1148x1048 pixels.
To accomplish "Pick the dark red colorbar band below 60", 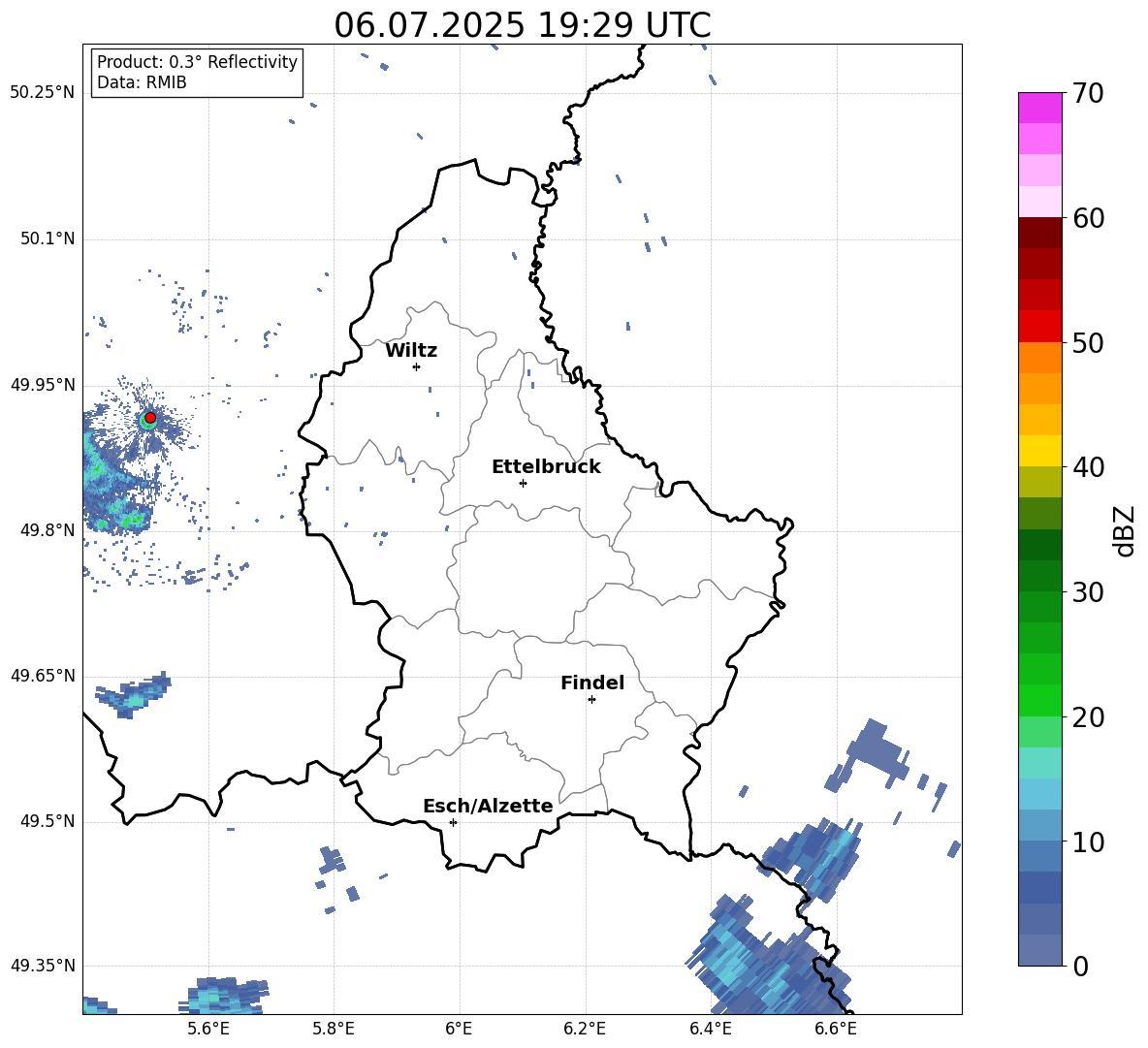I will point(1039,233).
